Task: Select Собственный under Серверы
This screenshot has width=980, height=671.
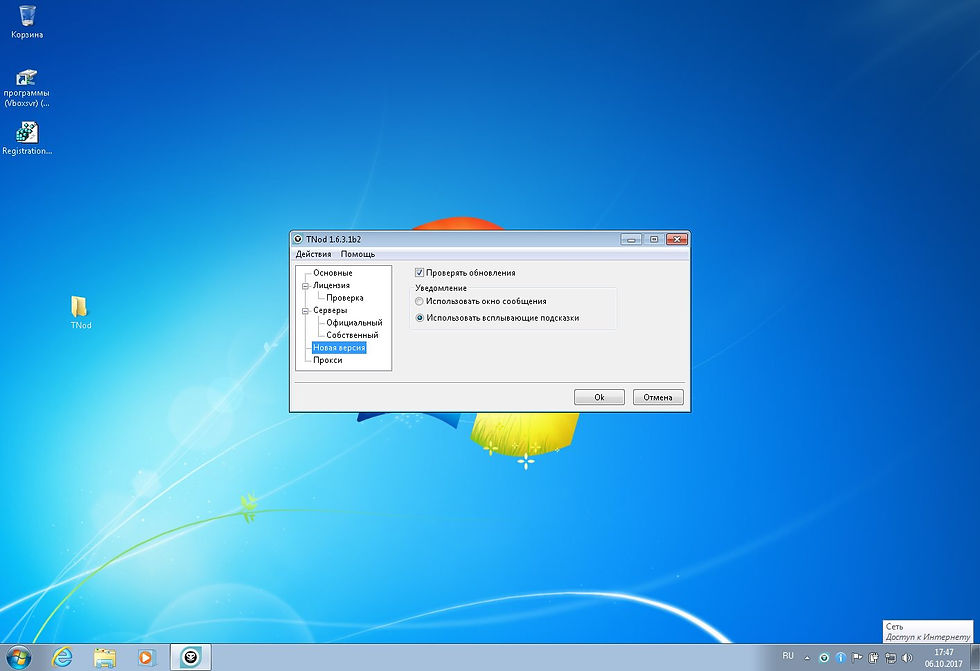Action: tap(352, 336)
